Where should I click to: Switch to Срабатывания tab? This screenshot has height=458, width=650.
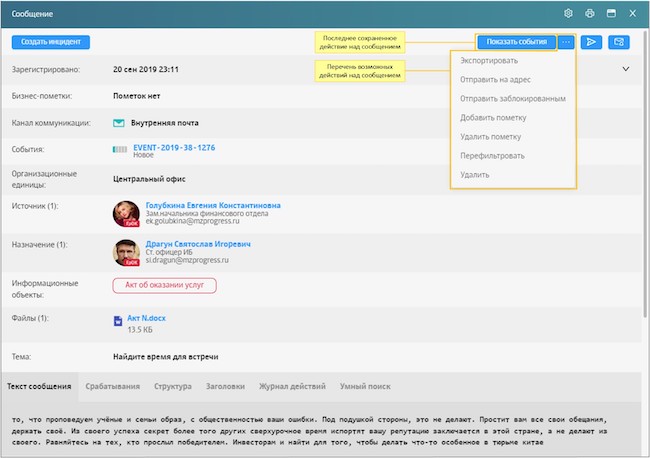click(113, 386)
